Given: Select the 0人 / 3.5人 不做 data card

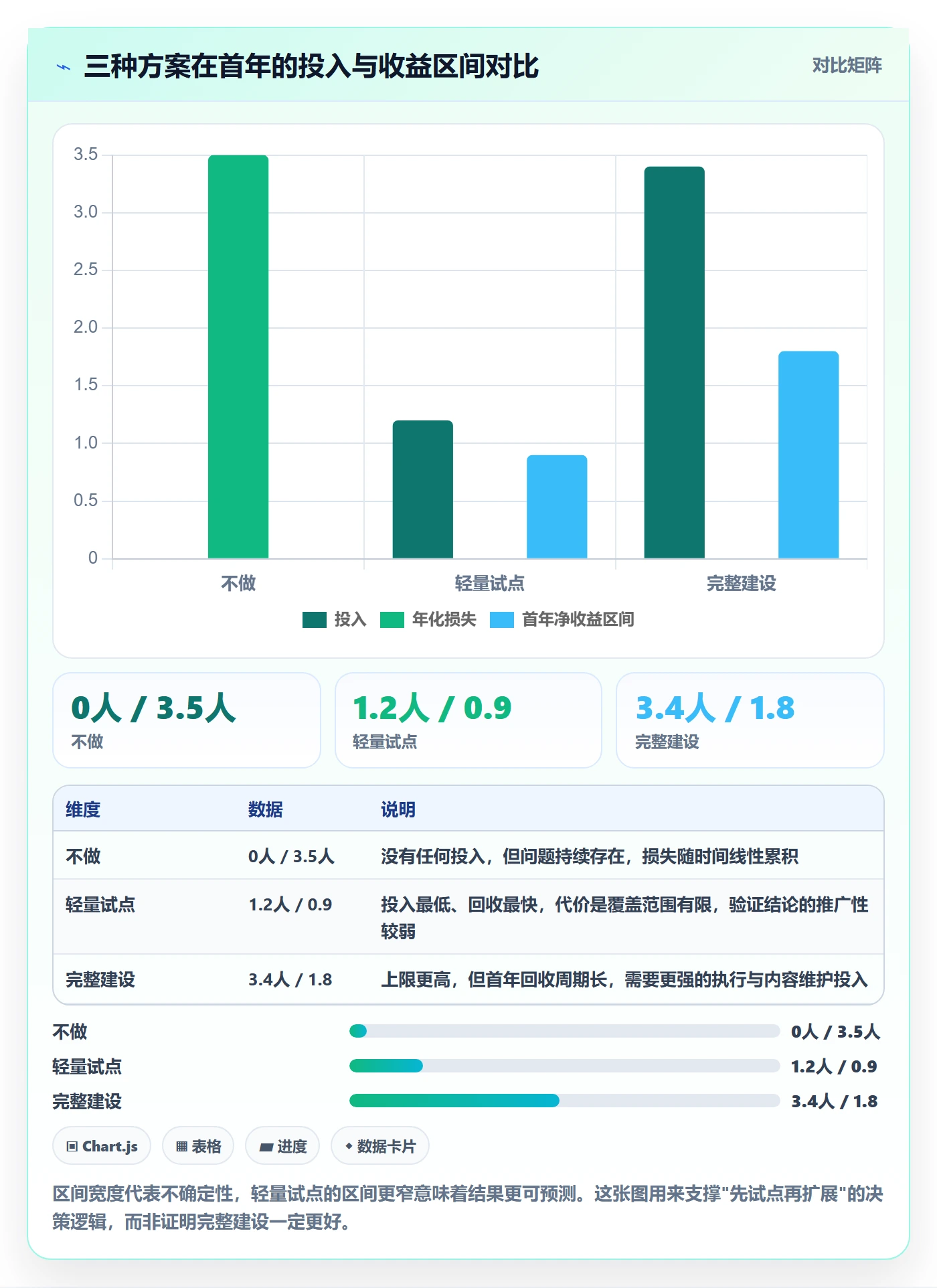Looking at the screenshot, I should (187, 720).
